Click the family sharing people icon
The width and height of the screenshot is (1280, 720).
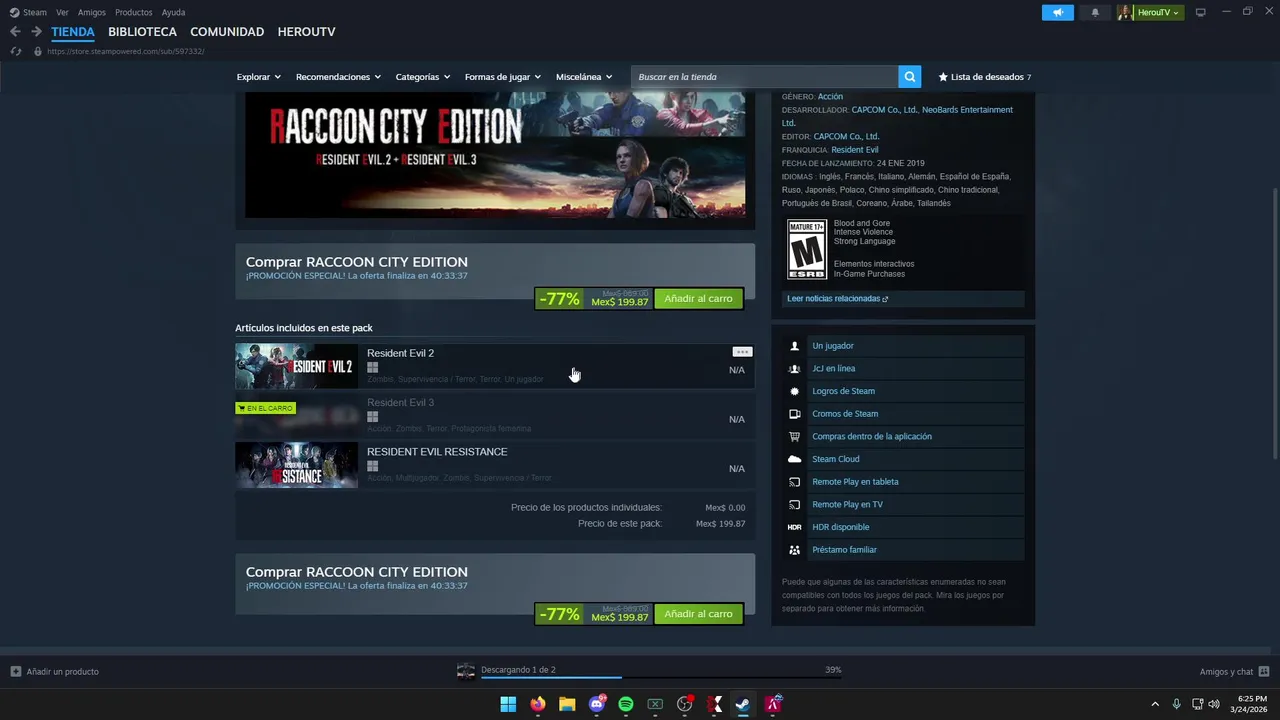pos(795,550)
